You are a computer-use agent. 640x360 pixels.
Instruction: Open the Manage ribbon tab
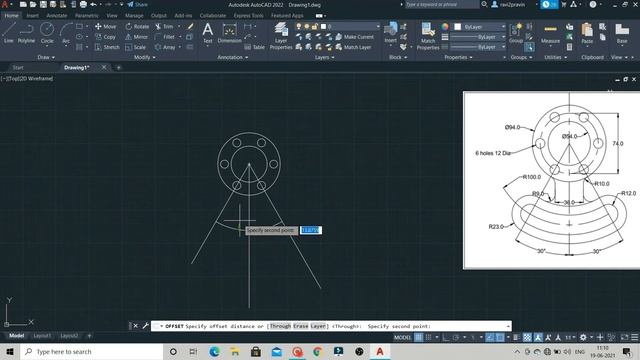point(134,16)
